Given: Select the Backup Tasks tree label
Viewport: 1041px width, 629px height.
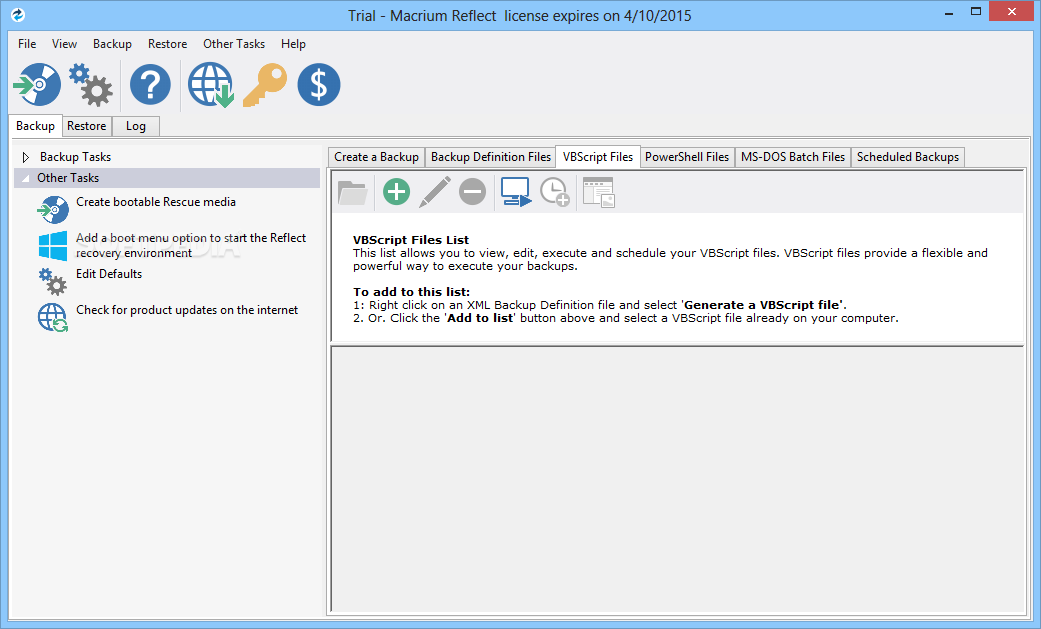Looking at the screenshot, I should (x=76, y=157).
